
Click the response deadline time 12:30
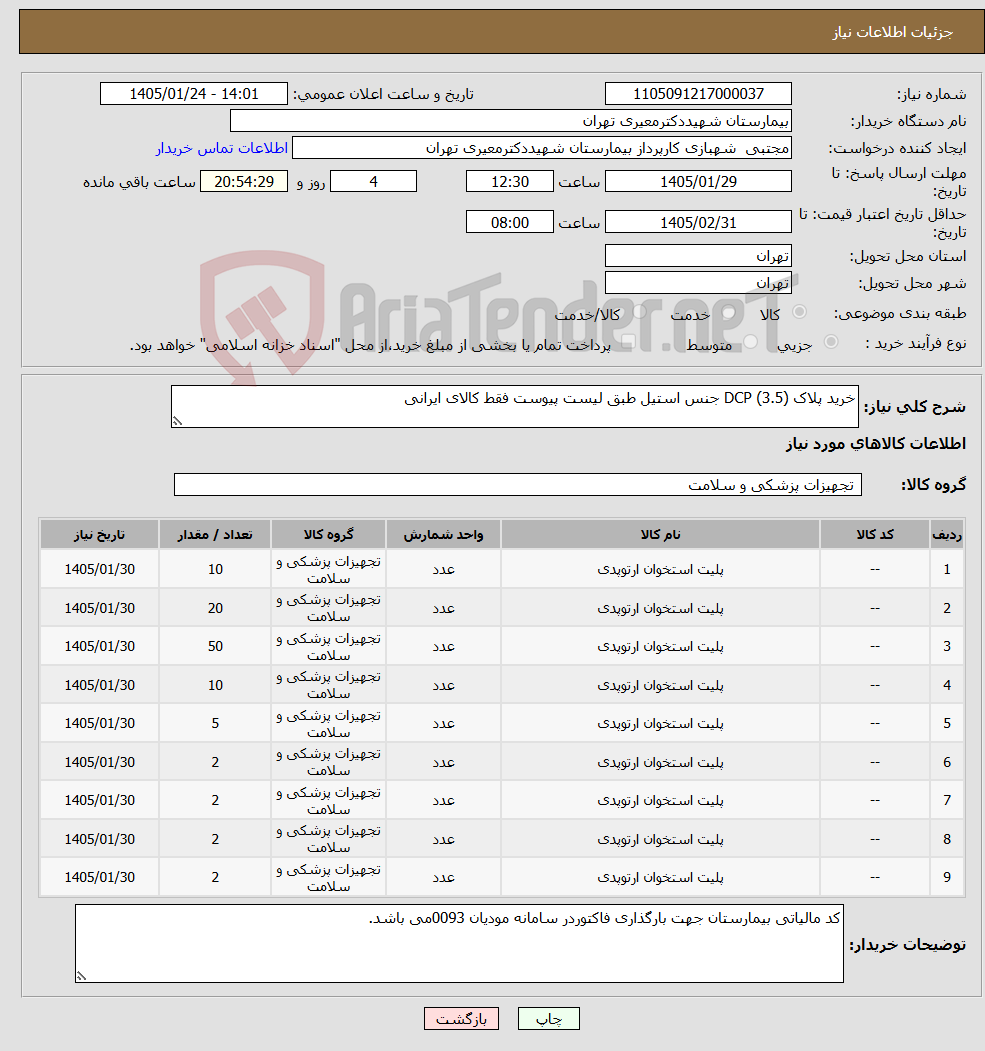tap(510, 182)
